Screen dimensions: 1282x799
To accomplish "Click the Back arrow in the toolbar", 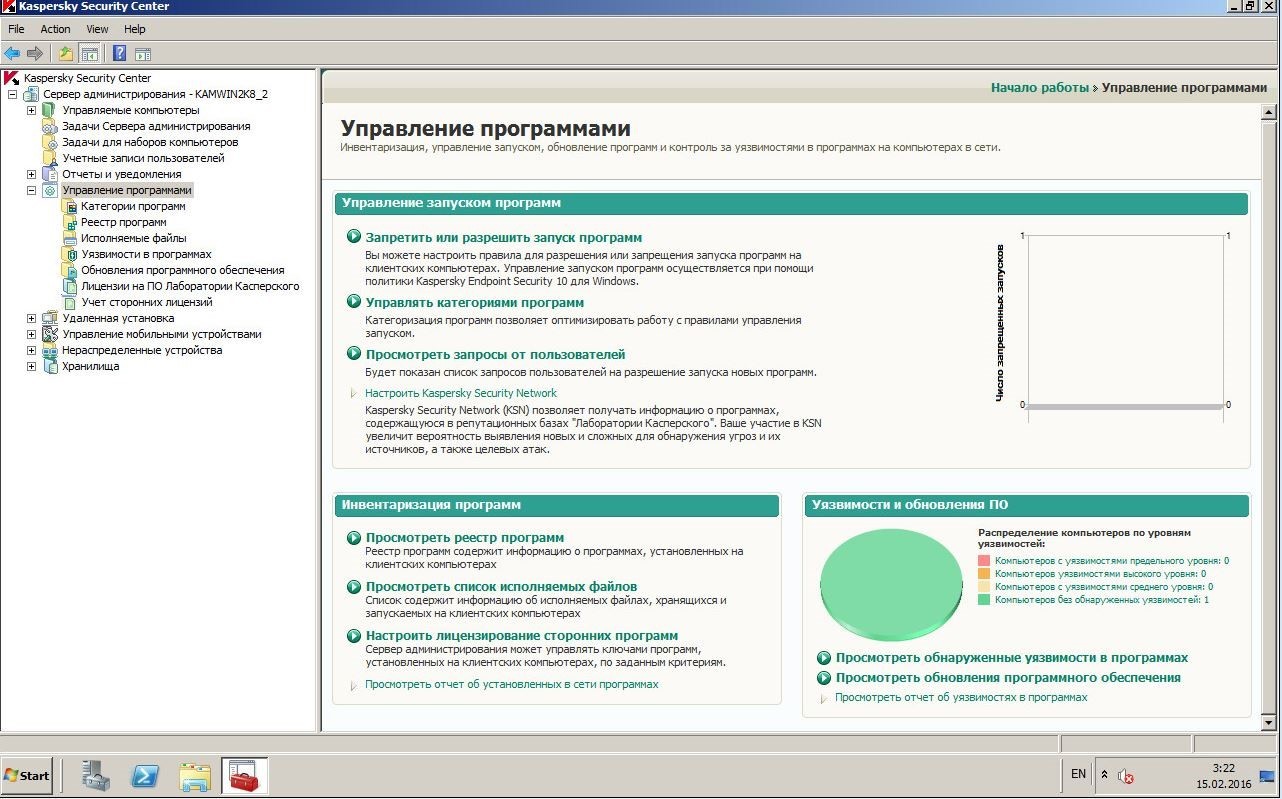I will (12, 54).
